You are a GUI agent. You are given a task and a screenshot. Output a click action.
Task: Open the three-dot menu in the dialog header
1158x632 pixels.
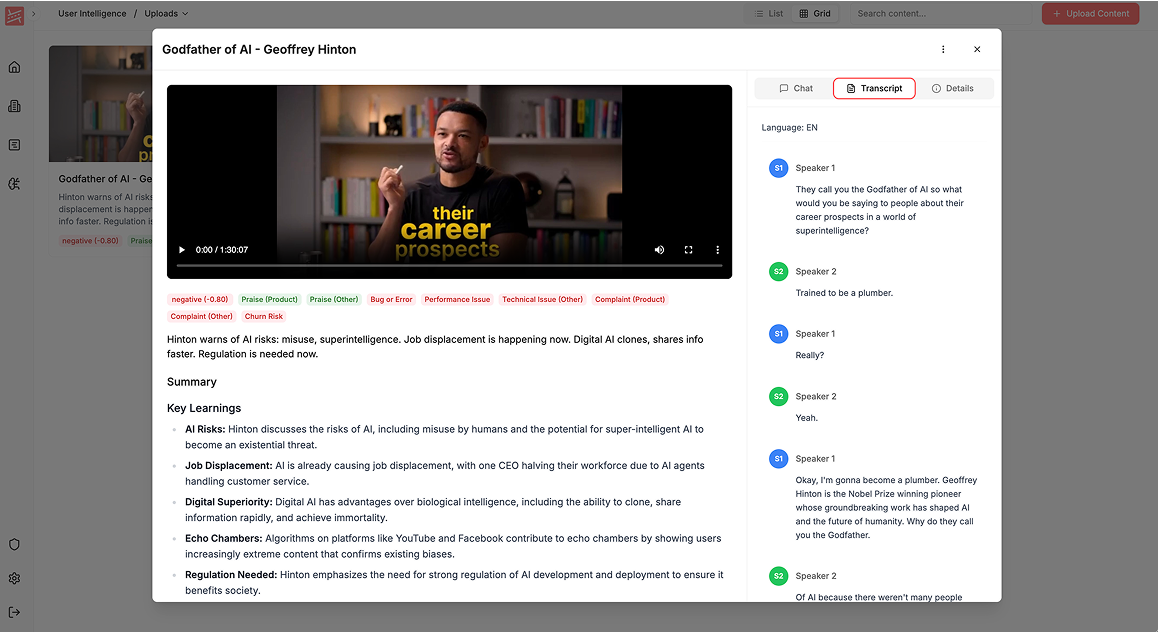(942, 49)
